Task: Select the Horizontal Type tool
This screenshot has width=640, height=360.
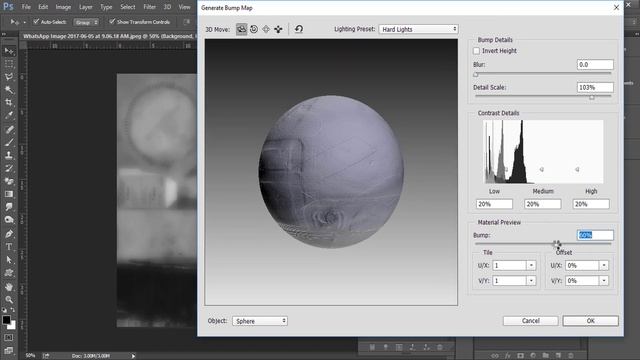Action: point(9,247)
